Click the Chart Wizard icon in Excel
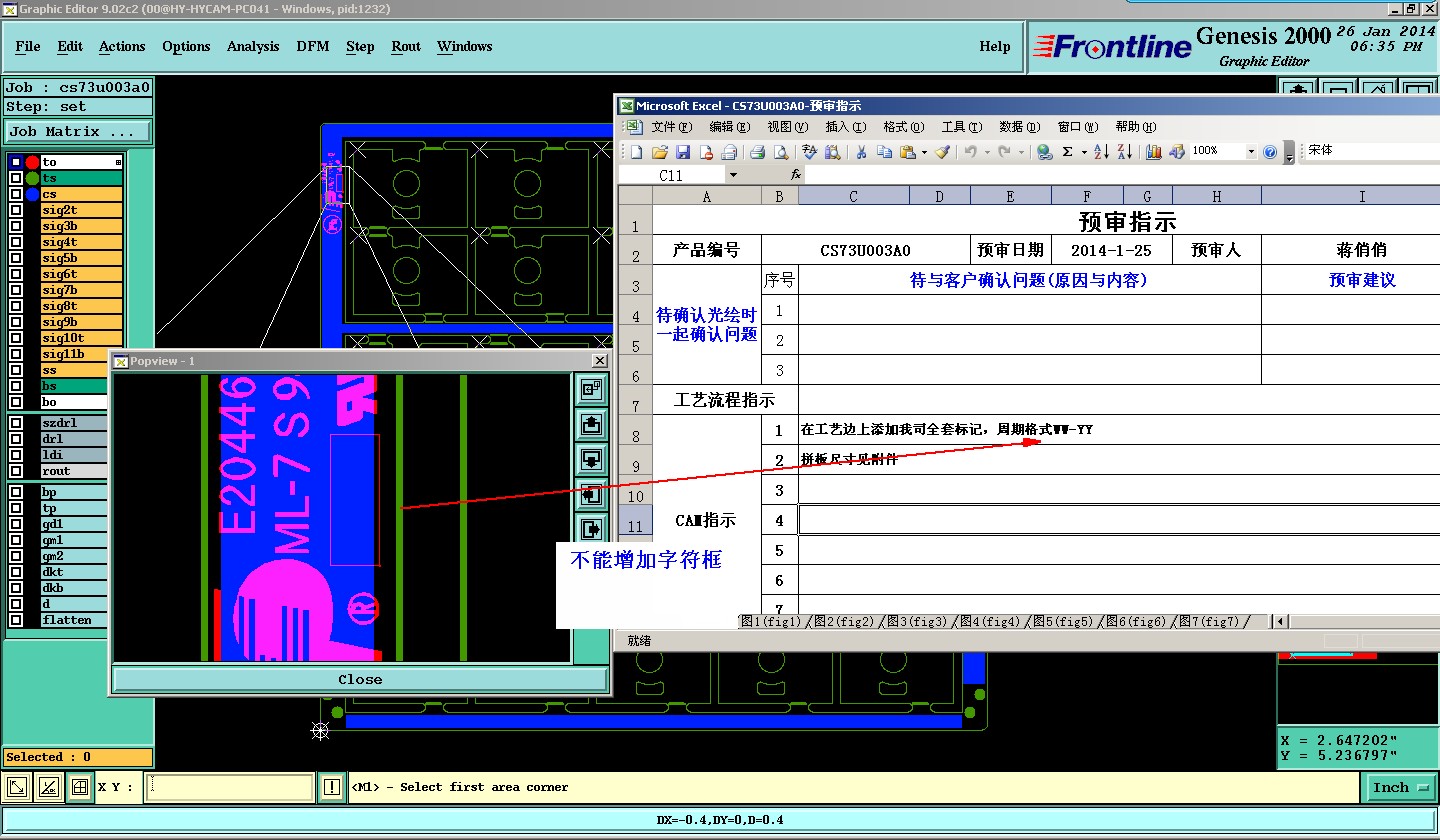 pos(1153,152)
